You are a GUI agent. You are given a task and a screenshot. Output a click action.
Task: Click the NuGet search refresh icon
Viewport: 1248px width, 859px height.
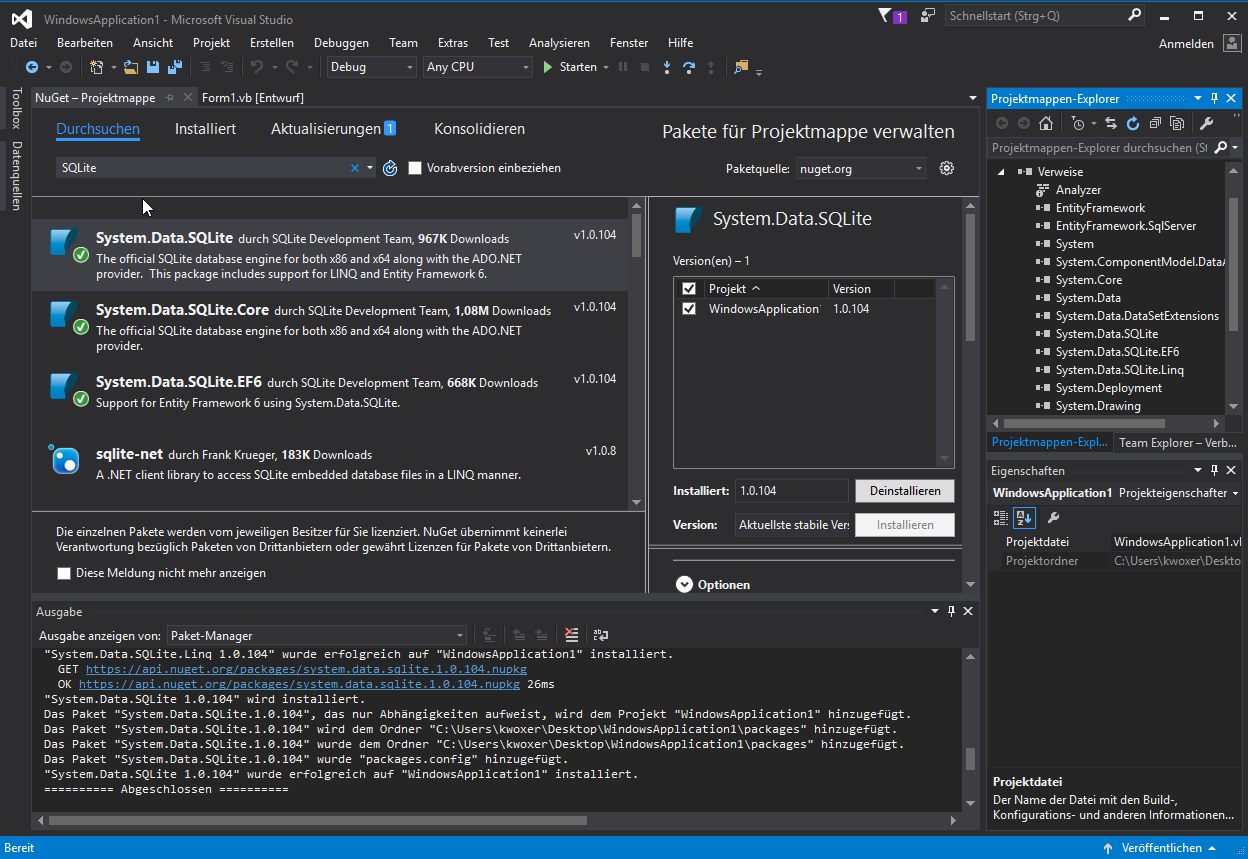pyautogui.click(x=391, y=168)
